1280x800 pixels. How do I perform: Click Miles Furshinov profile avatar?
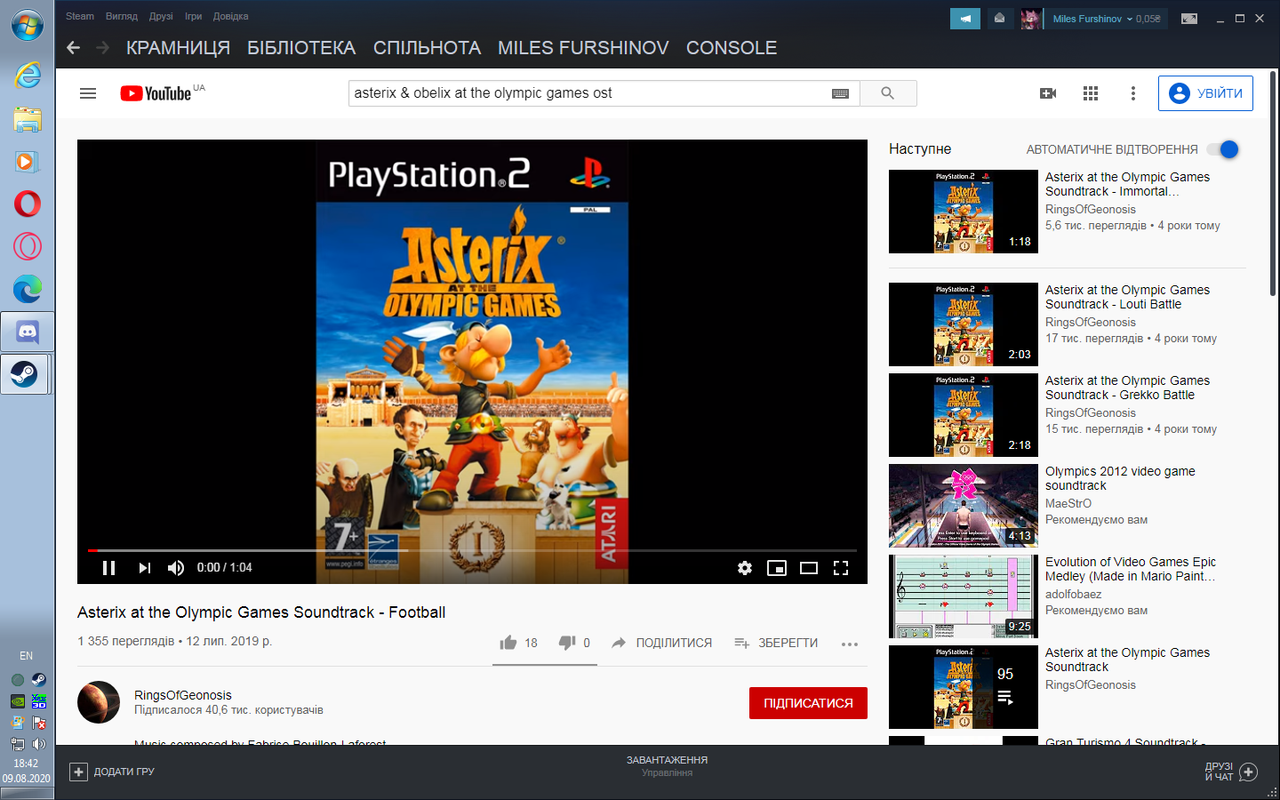1030,19
